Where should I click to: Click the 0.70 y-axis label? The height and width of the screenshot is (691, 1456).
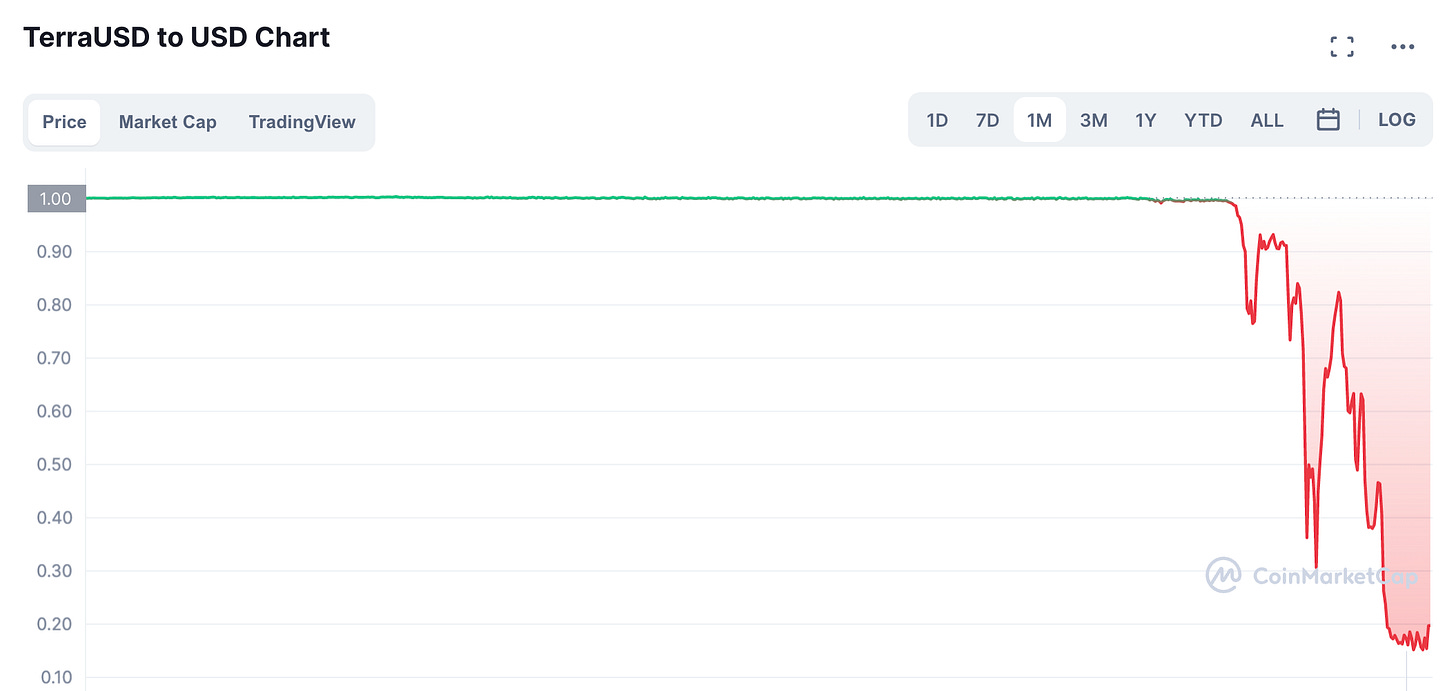(55, 358)
